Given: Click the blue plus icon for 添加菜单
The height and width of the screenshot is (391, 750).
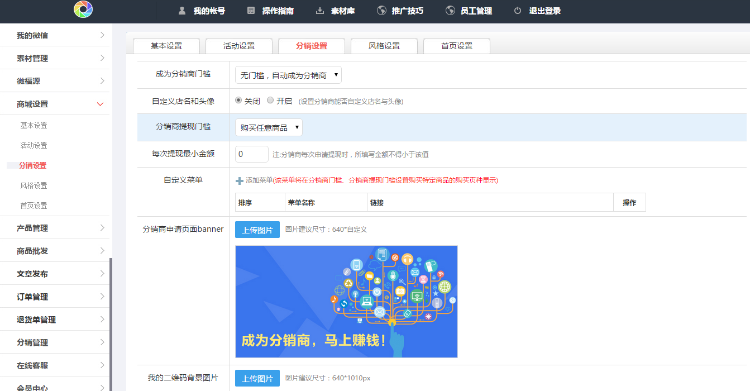Looking at the screenshot, I should pyautogui.click(x=239, y=181).
